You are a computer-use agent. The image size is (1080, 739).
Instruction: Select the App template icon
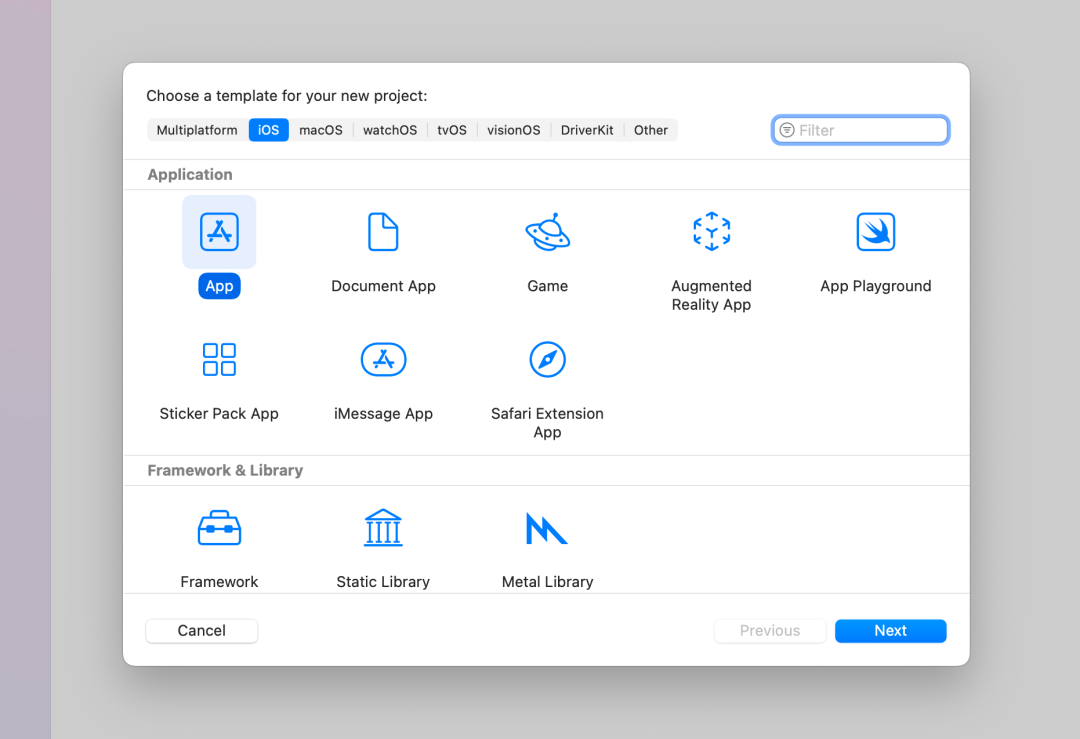(x=219, y=232)
